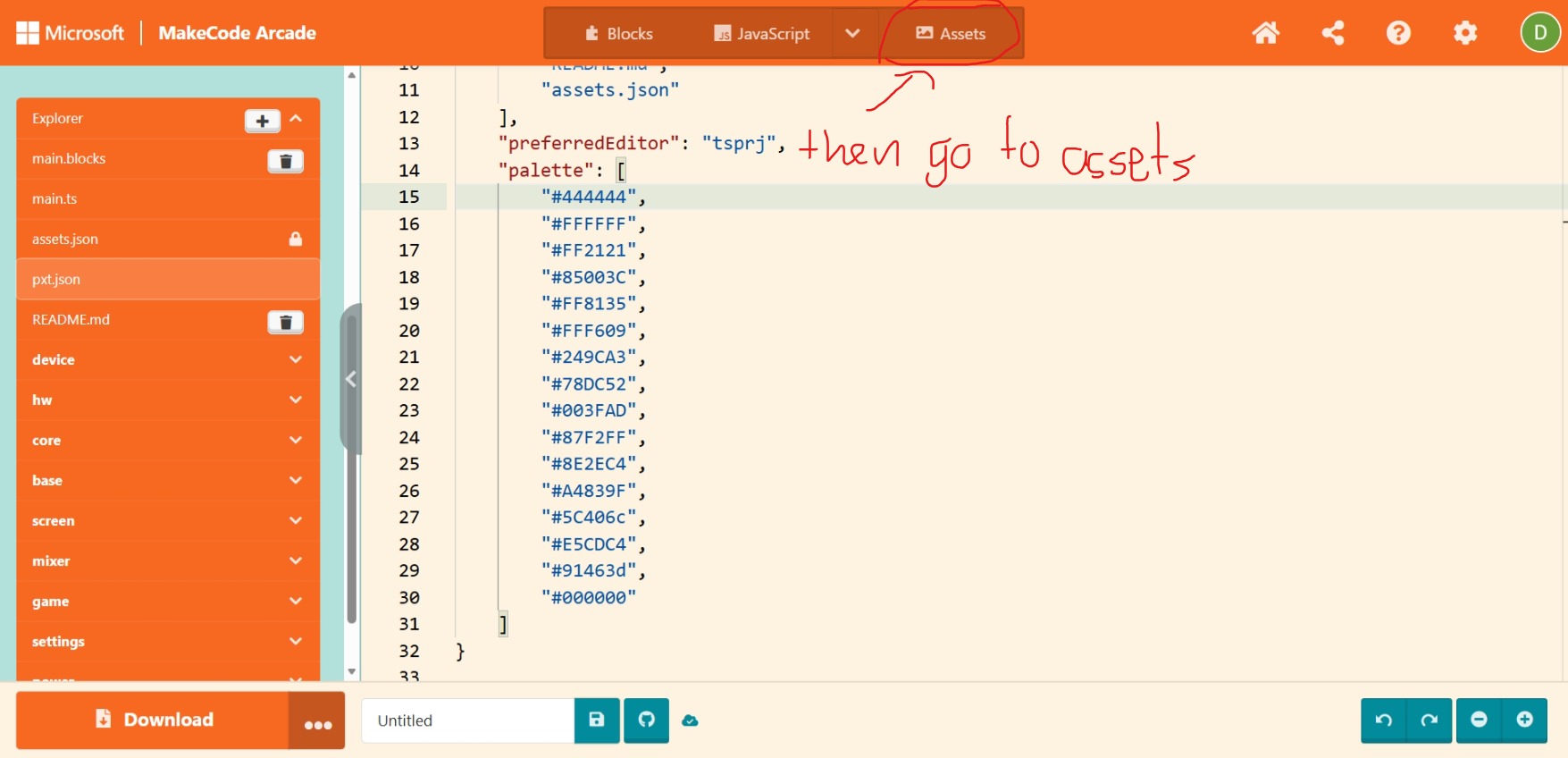This screenshot has height=758, width=1568.
Task: Click the user profile avatar D
Action: (1540, 33)
